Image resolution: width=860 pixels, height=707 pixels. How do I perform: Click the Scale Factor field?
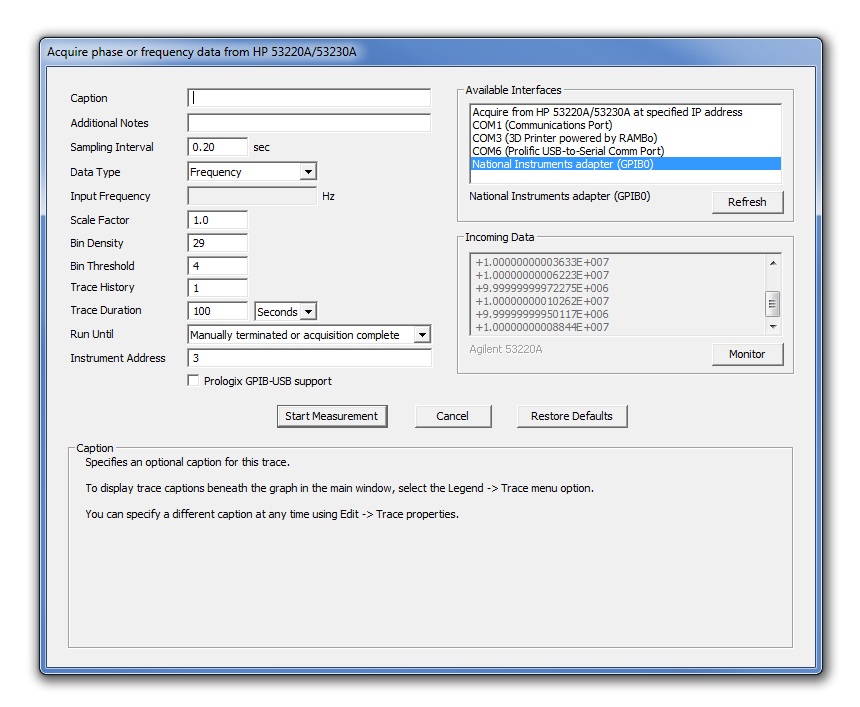[x=217, y=220]
